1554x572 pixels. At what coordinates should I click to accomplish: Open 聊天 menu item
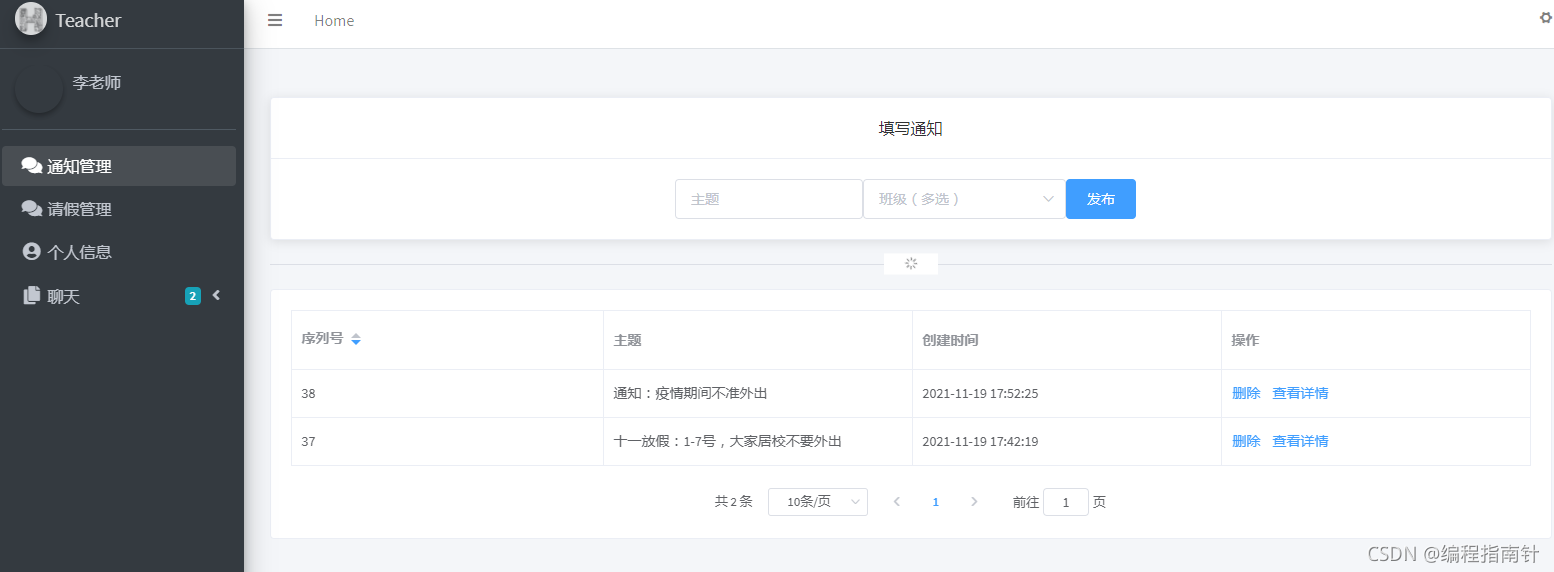pyautogui.click(x=119, y=296)
